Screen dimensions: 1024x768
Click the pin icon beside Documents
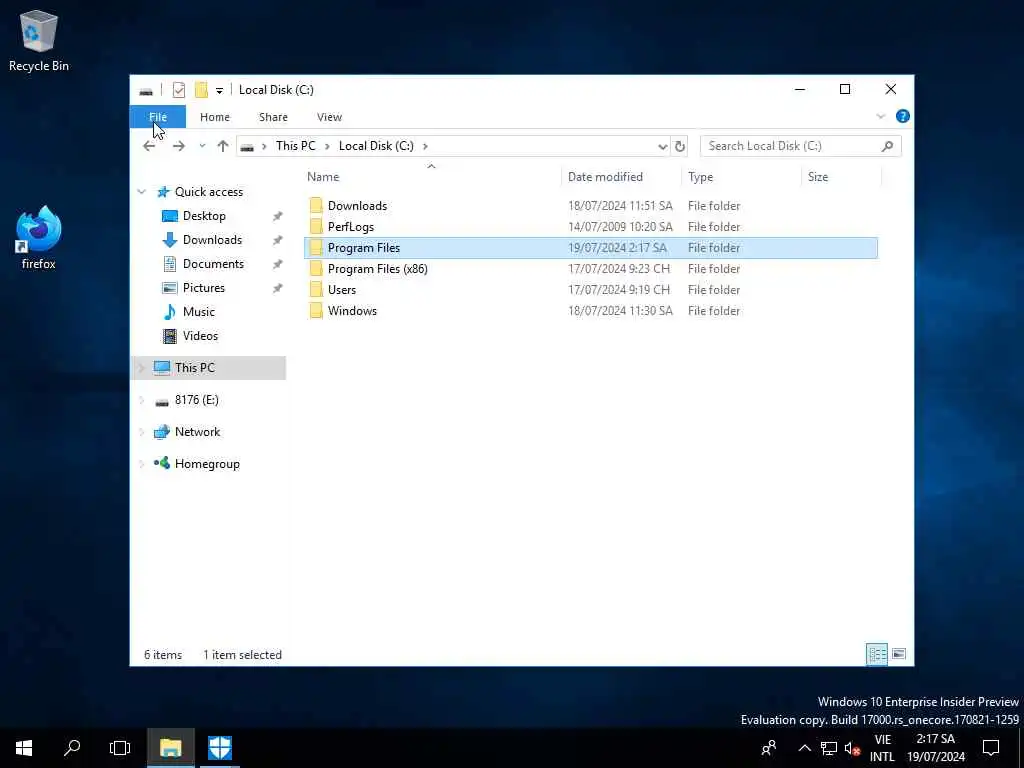click(x=278, y=264)
